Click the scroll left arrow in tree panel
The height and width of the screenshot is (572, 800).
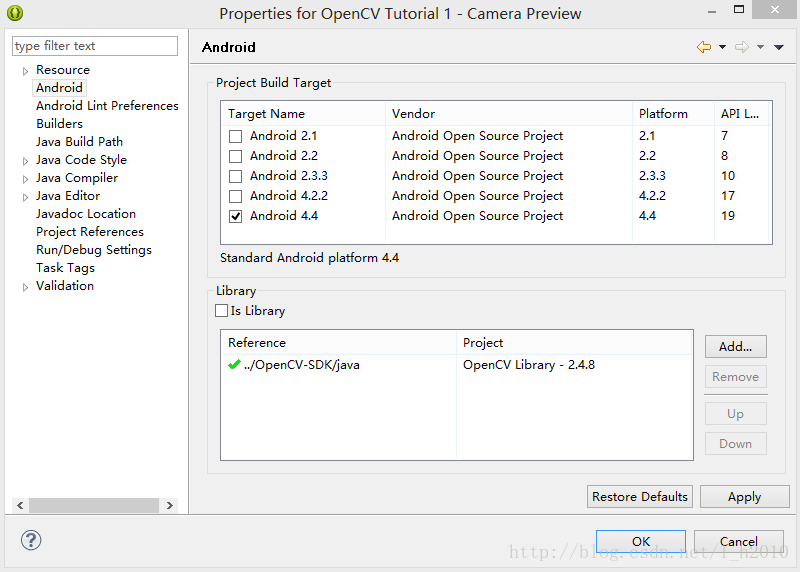pos(20,505)
